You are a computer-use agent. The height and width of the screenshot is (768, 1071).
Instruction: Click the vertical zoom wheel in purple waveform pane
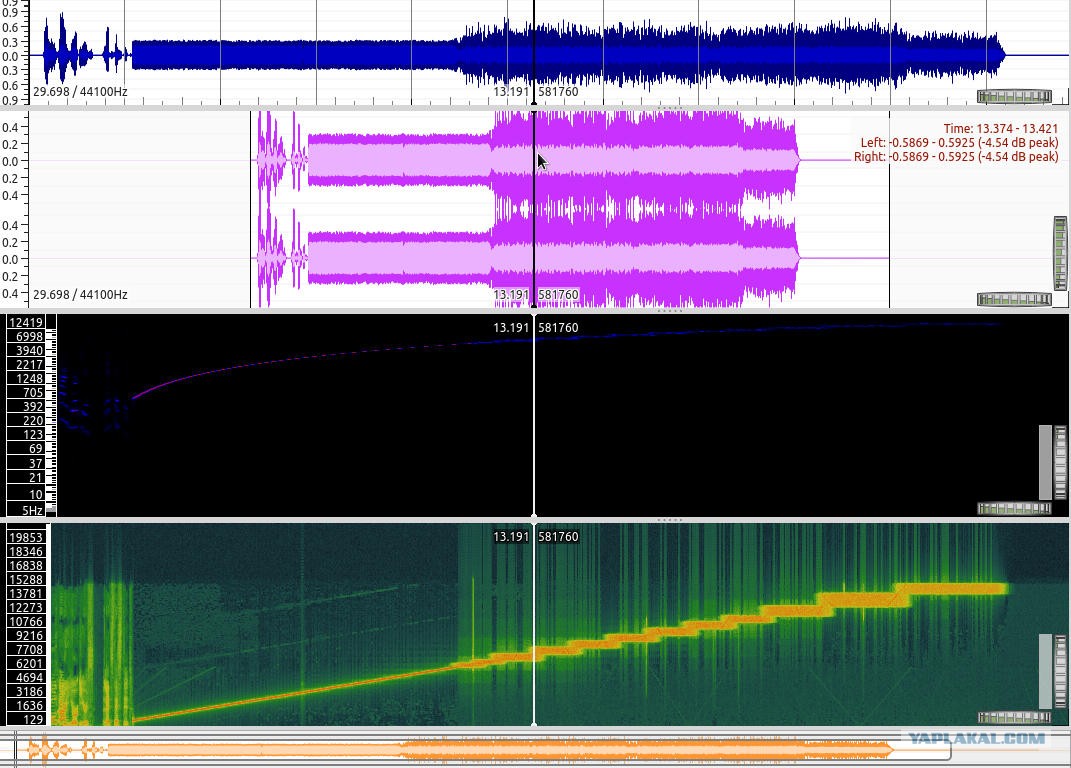pyautogui.click(x=1060, y=253)
